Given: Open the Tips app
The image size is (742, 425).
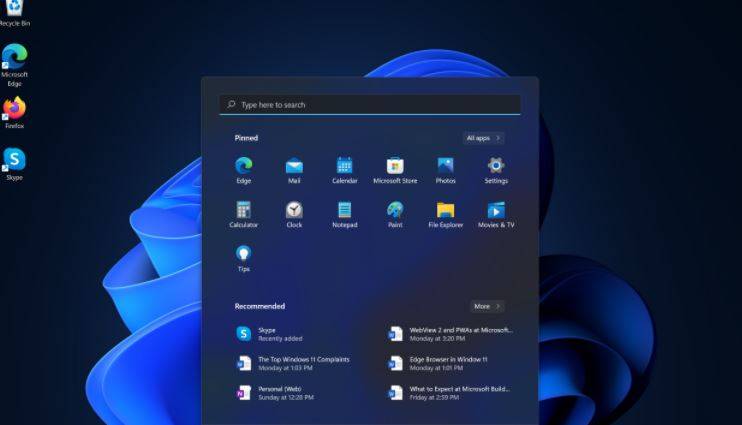Looking at the screenshot, I should coord(244,258).
